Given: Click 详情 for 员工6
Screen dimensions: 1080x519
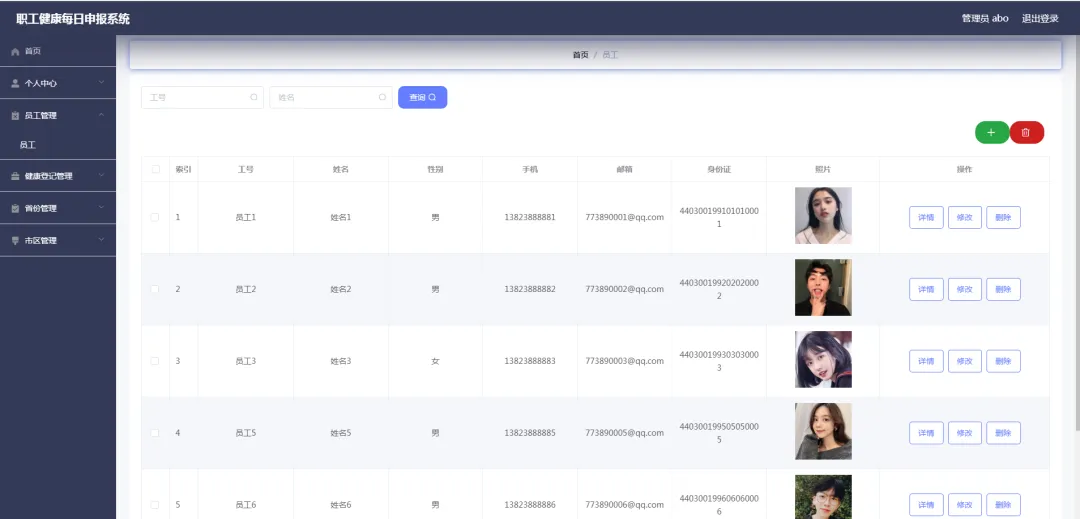Looking at the screenshot, I should tap(926, 505).
